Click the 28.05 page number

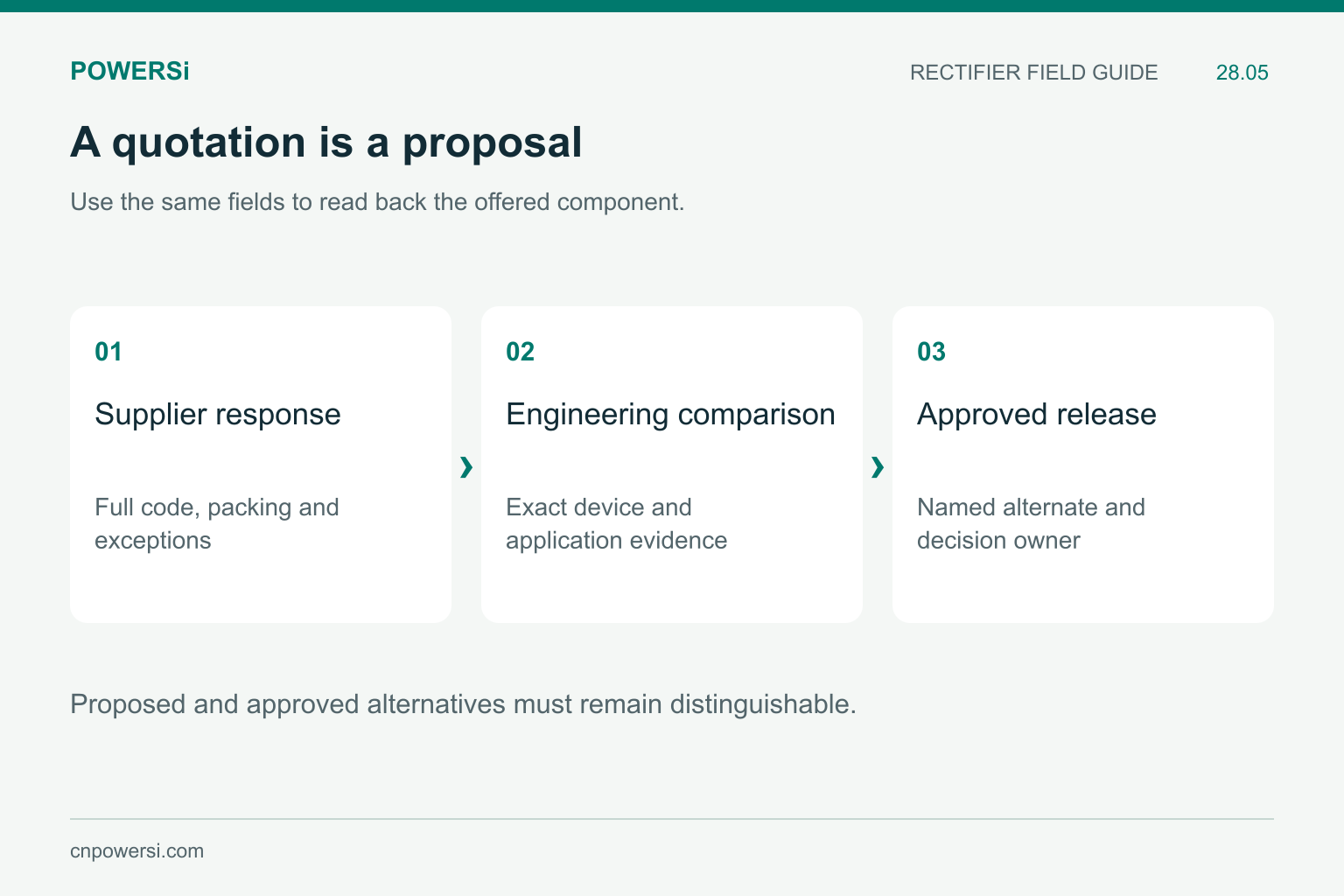[1242, 73]
